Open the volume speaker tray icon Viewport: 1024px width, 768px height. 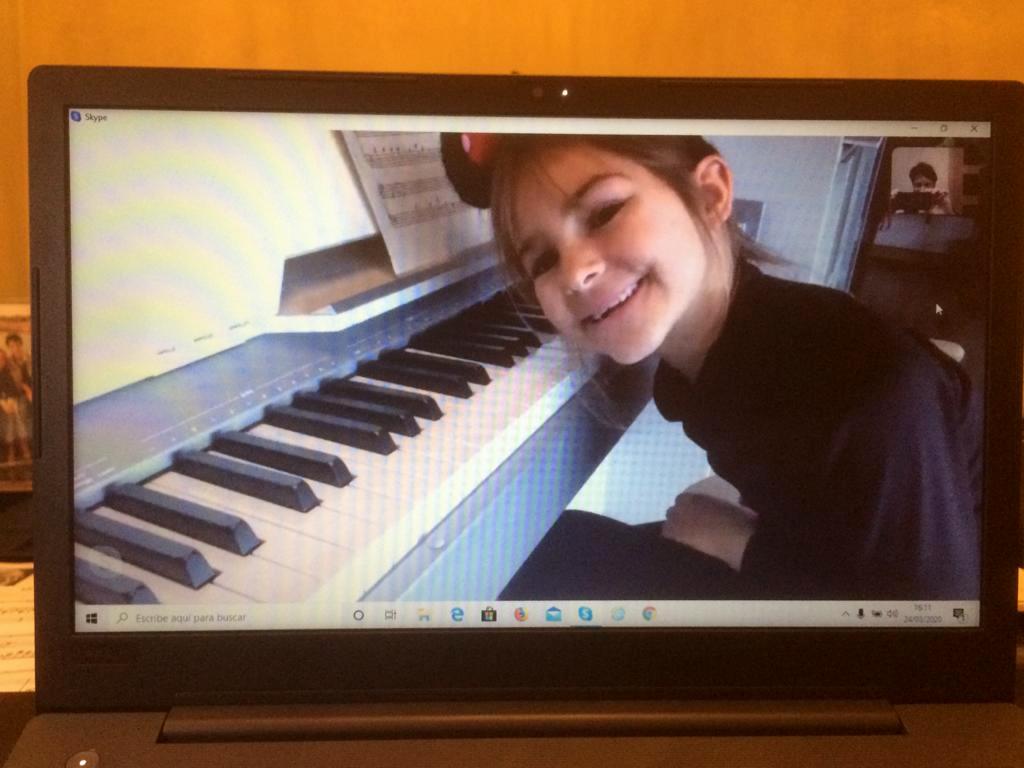coord(893,614)
